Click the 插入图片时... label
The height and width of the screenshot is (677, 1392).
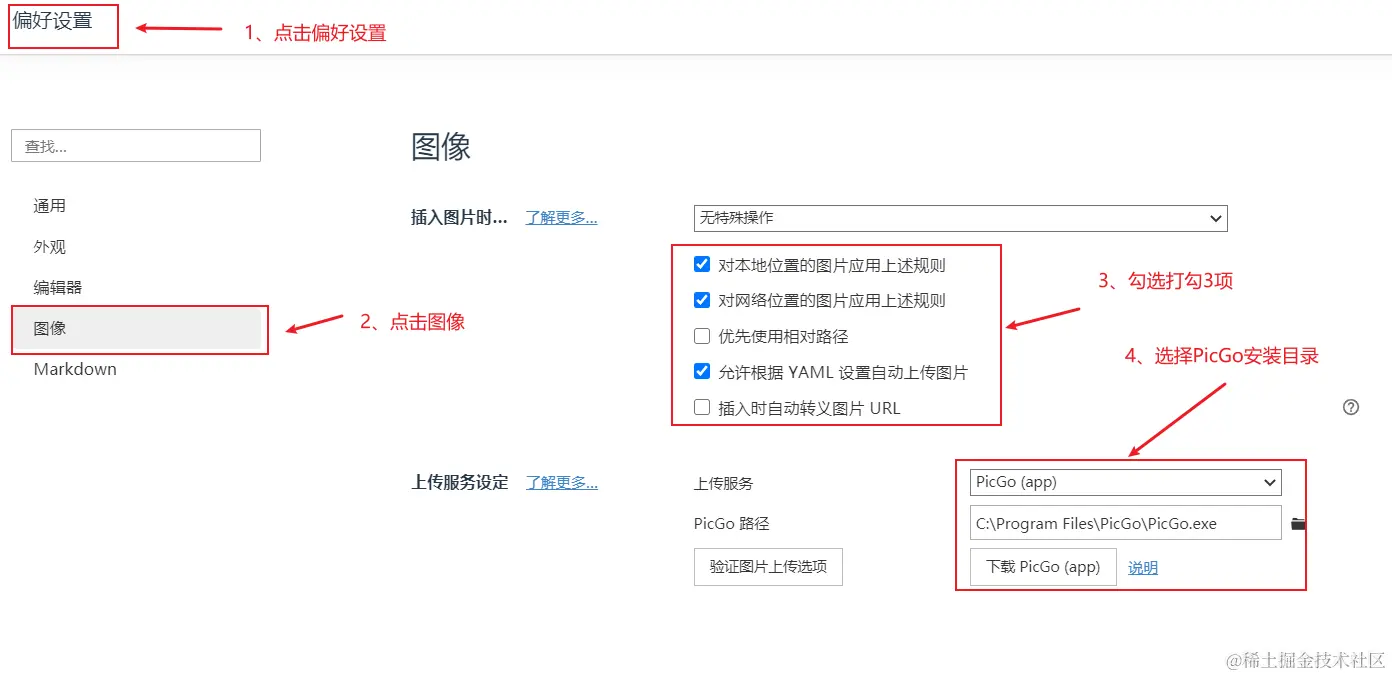click(x=459, y=217)
